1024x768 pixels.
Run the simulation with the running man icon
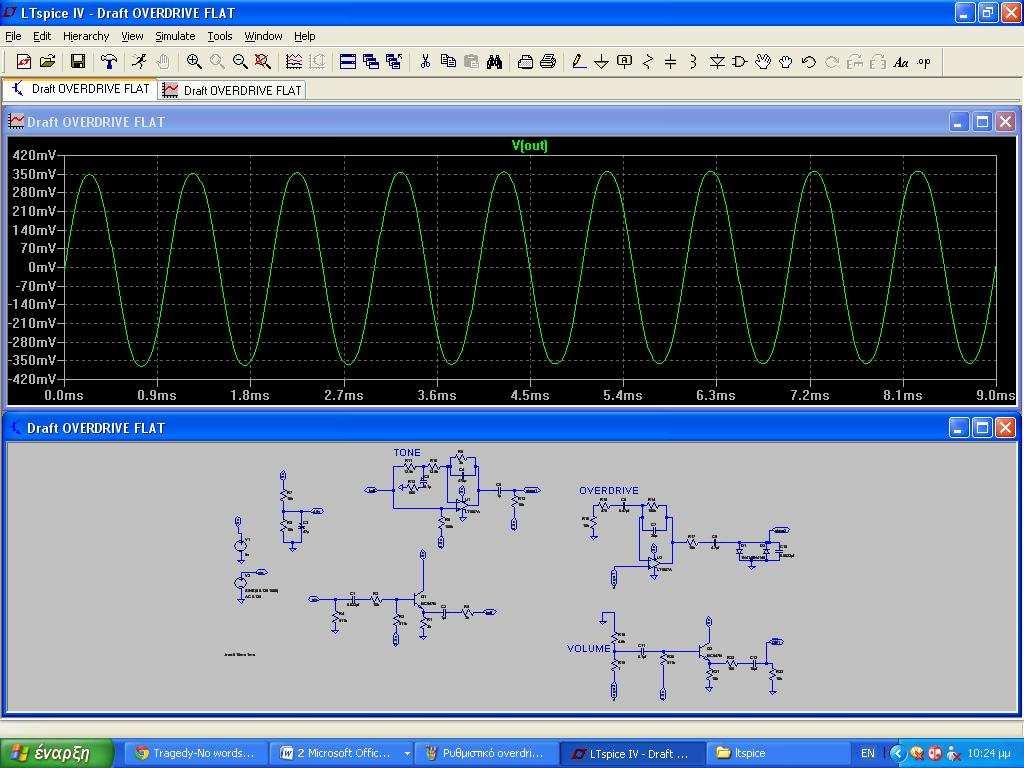coord(139,62)
